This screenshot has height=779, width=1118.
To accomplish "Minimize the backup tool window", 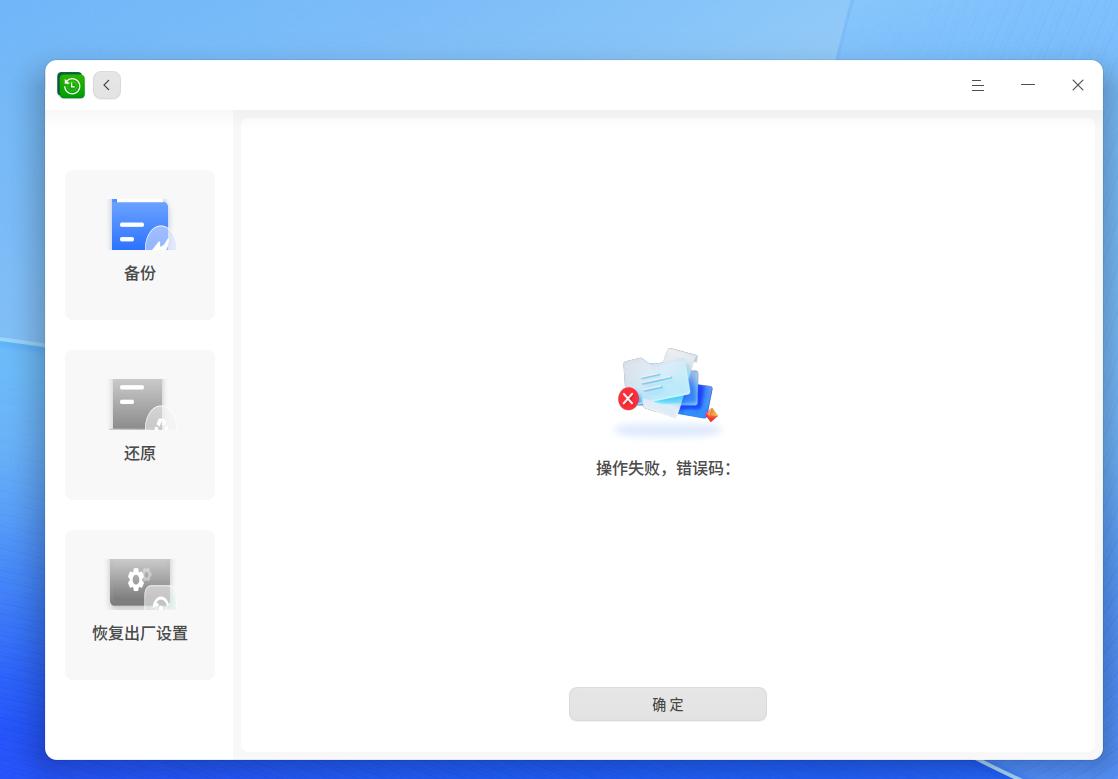I will [1027, 86].
